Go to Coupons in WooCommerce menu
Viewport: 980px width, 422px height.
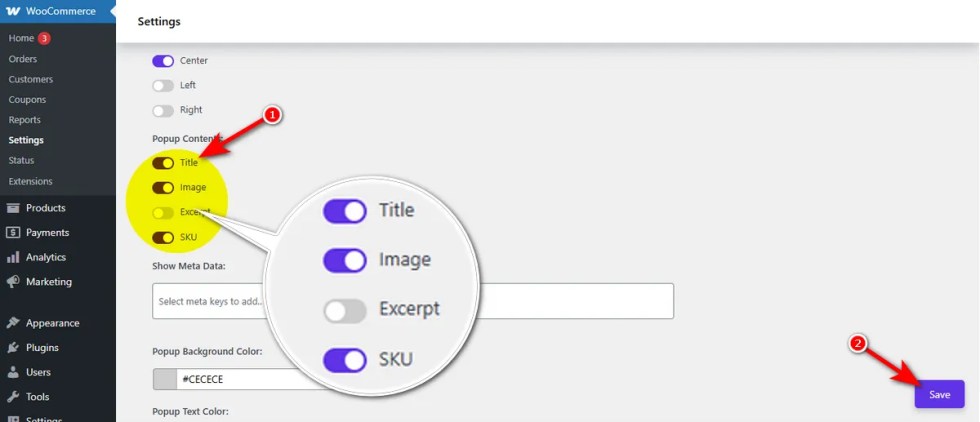[27, 100]
